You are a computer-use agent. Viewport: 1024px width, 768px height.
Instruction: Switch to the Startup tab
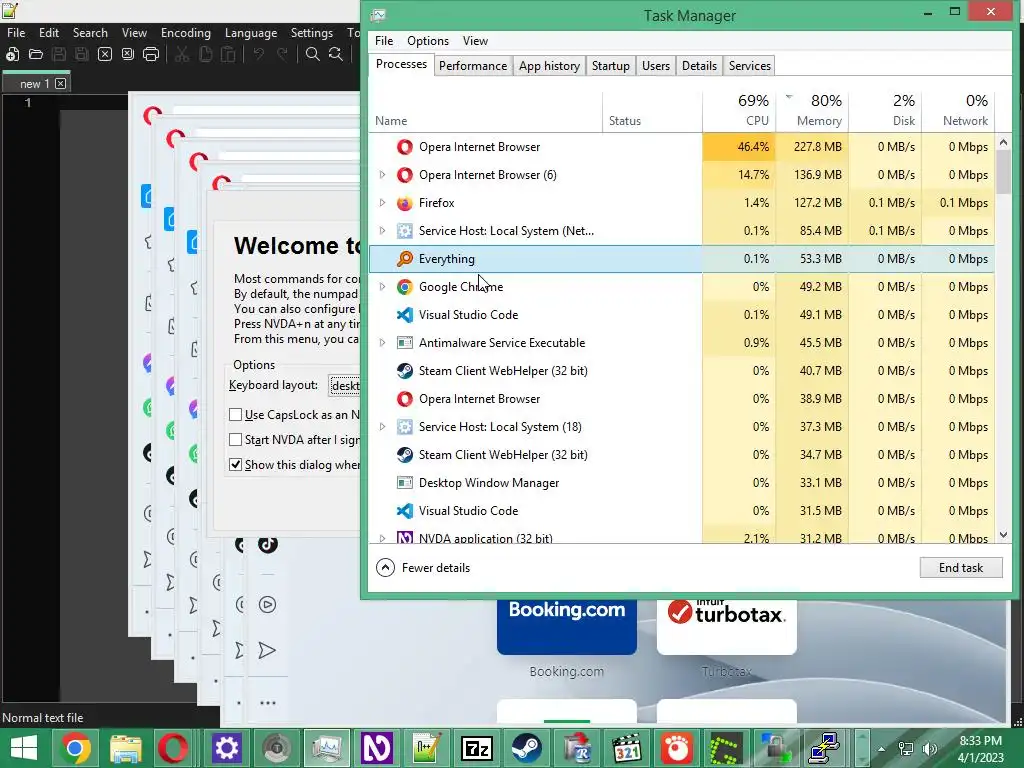coord(611,66)
